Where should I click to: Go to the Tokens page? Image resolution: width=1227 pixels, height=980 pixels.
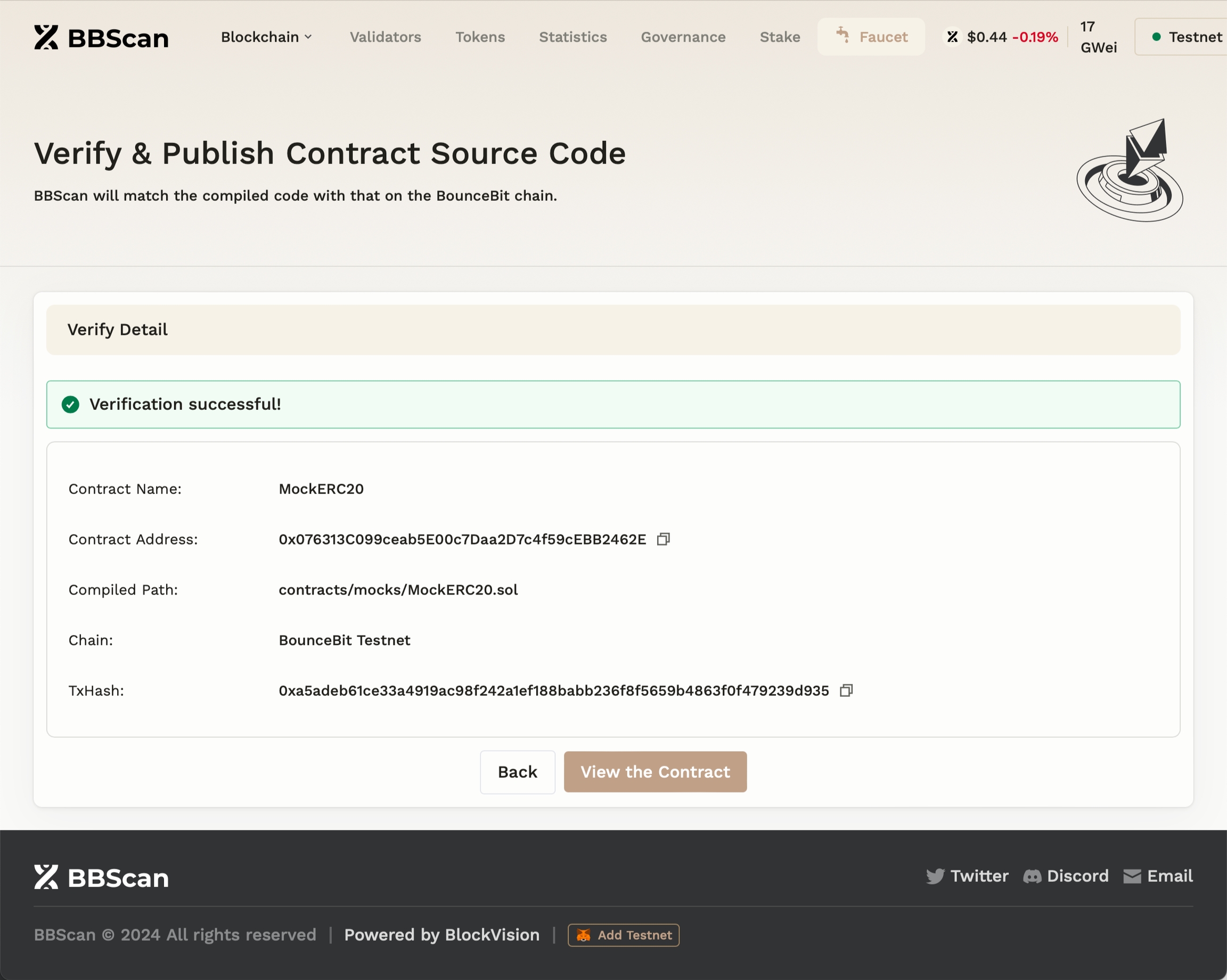tap(480, 37)
